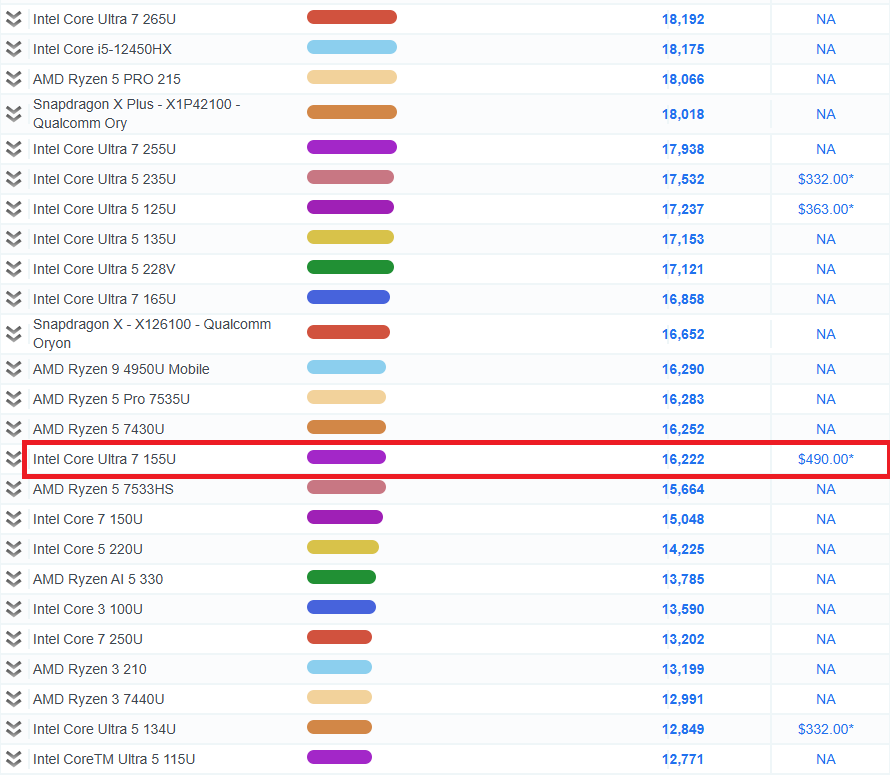
Task: Click the red score bar for Ultra 7 265U
Action: 352,17
